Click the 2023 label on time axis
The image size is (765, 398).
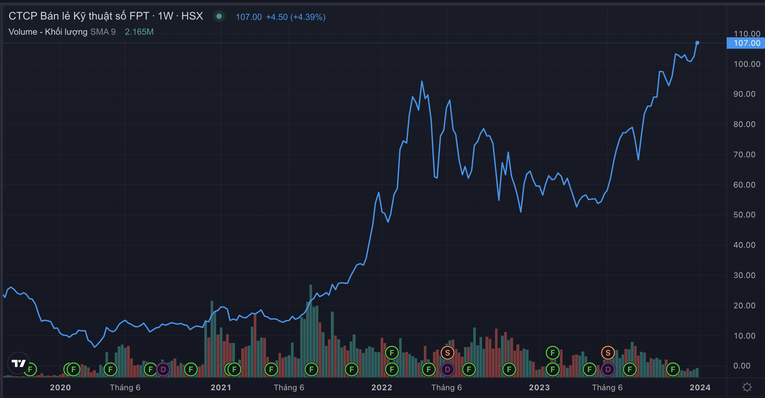click(x=539, y=387)
